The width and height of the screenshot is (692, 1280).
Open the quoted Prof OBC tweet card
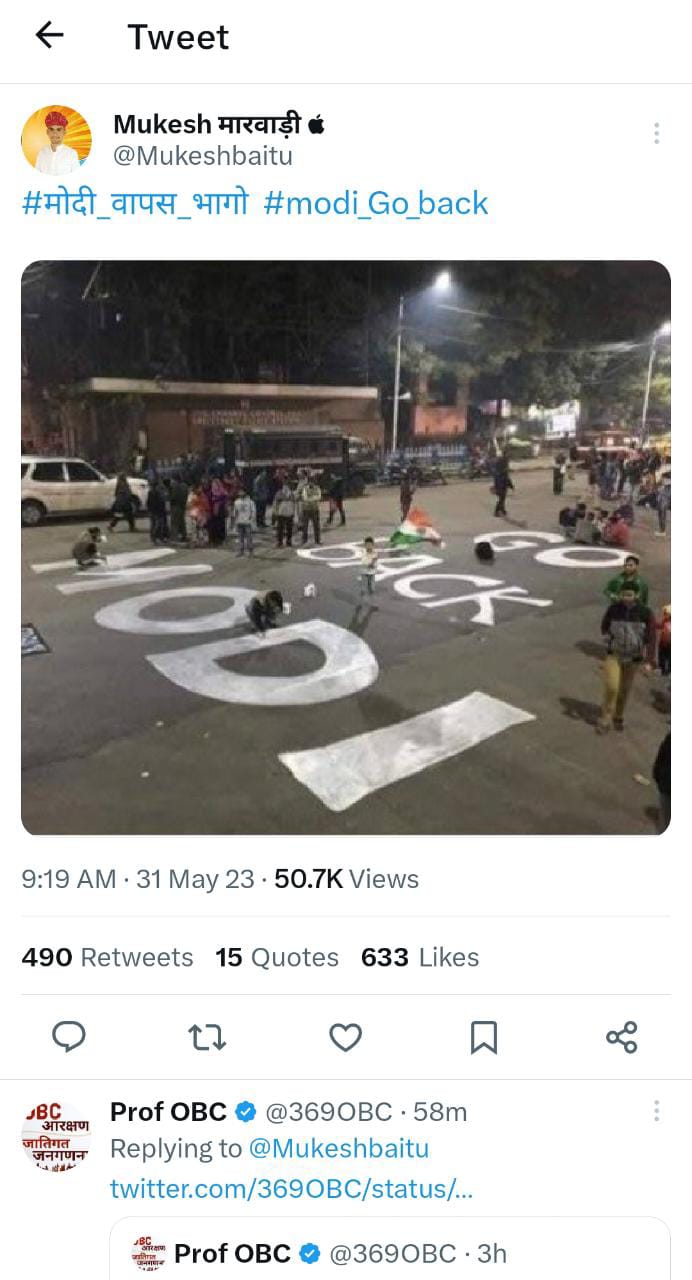pyautogui.click(x=390, y=1250)
